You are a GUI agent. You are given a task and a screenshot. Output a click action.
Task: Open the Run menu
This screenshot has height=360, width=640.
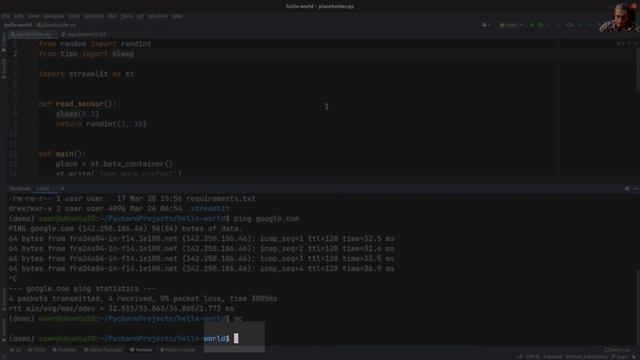pyautogui.click(x=112, y=16)
